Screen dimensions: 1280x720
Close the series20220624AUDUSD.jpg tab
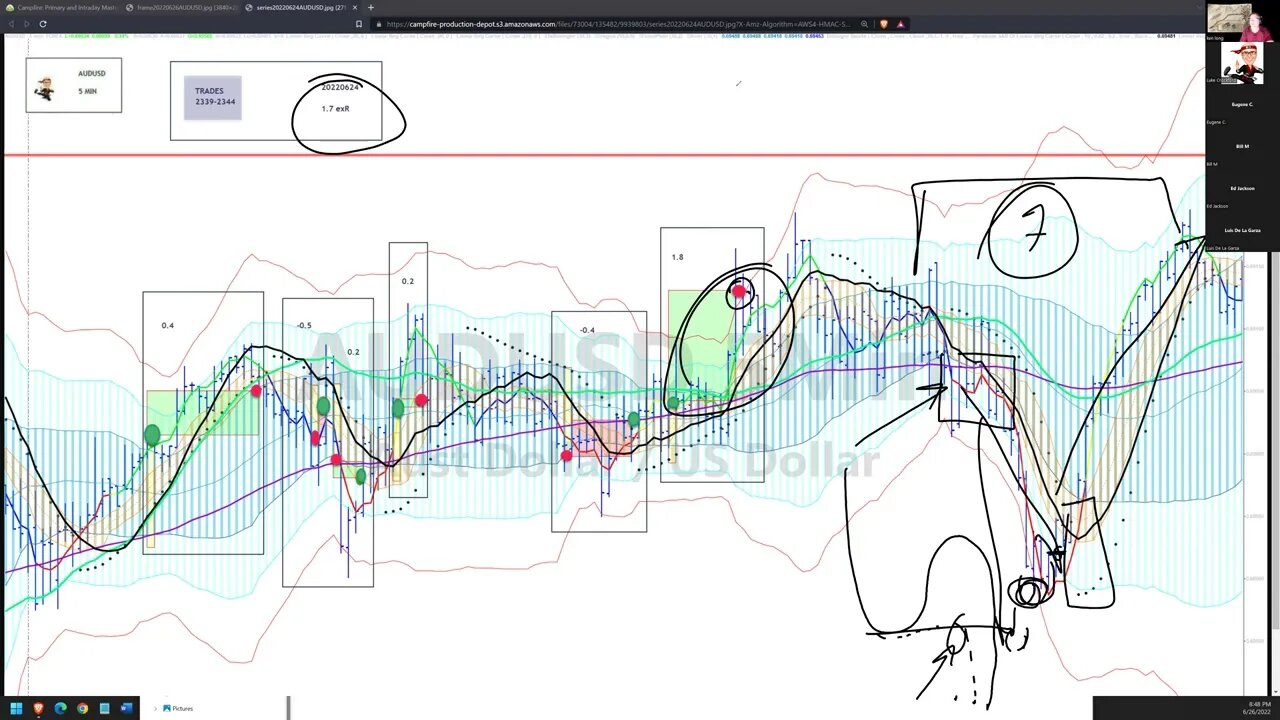point(355,7)
